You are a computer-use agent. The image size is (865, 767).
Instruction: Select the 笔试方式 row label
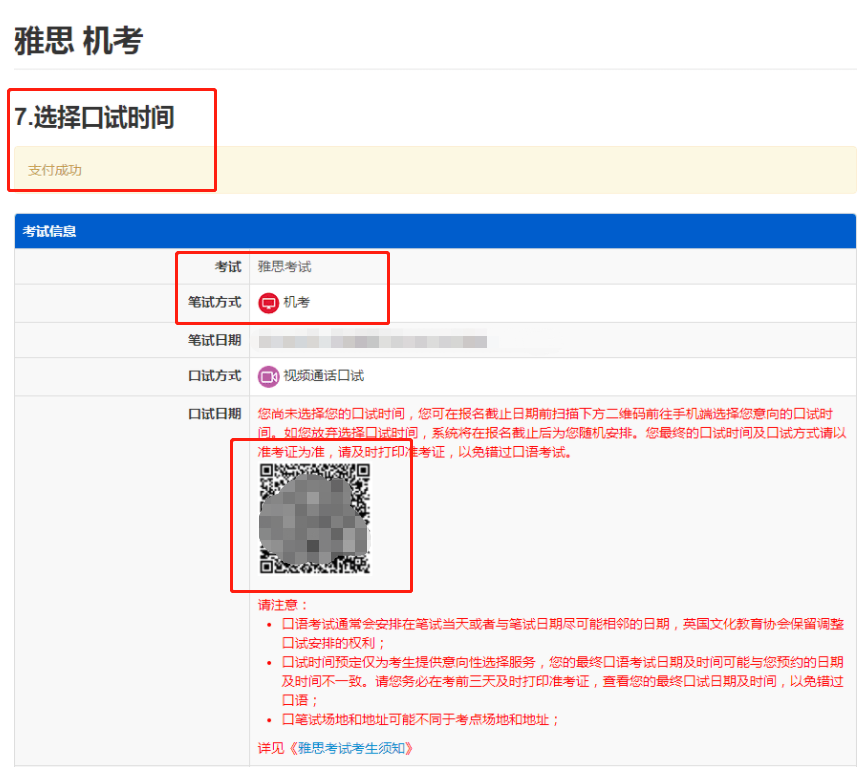pyautogui.click(x=214, y=302)
